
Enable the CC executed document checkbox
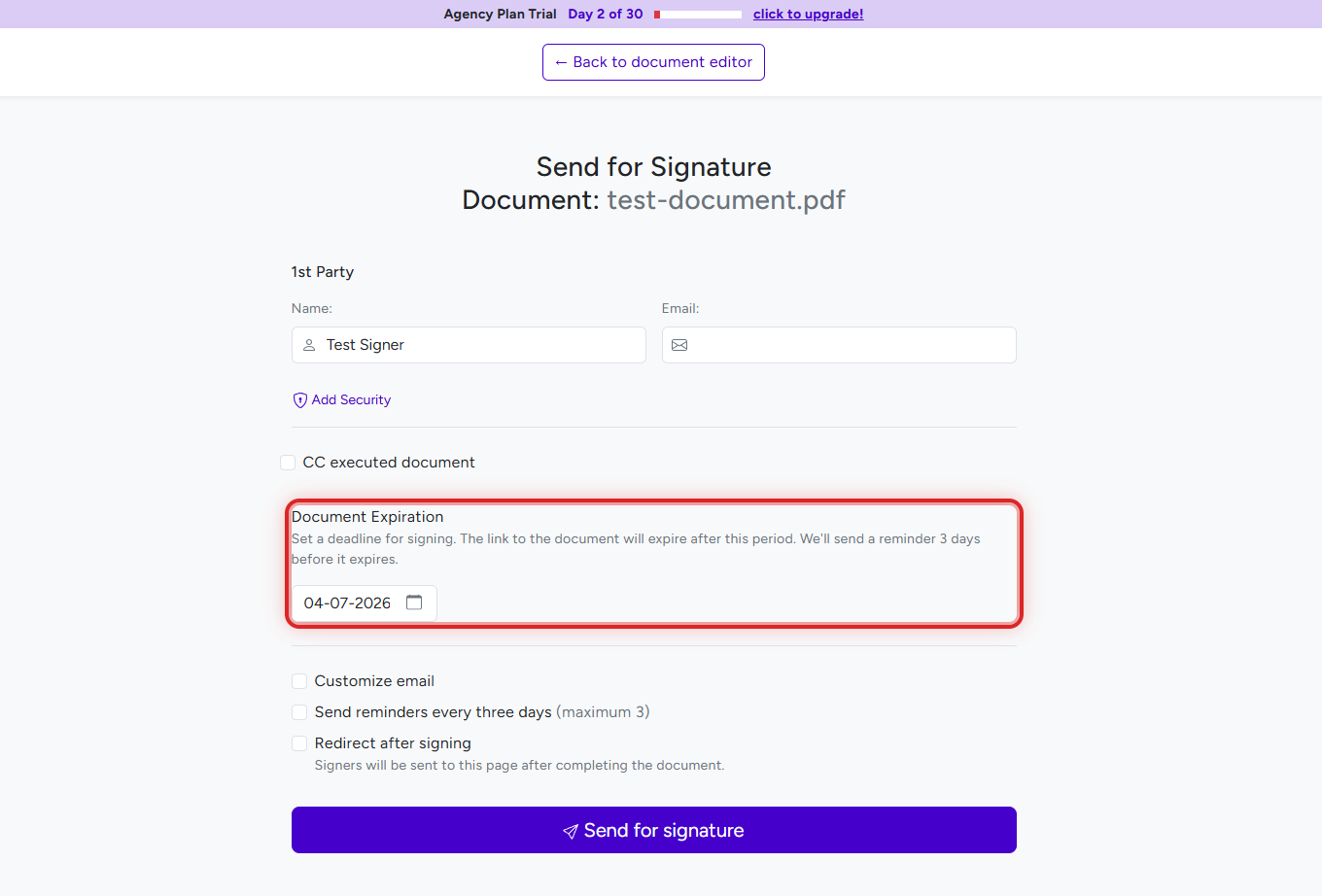click(288, 463)
